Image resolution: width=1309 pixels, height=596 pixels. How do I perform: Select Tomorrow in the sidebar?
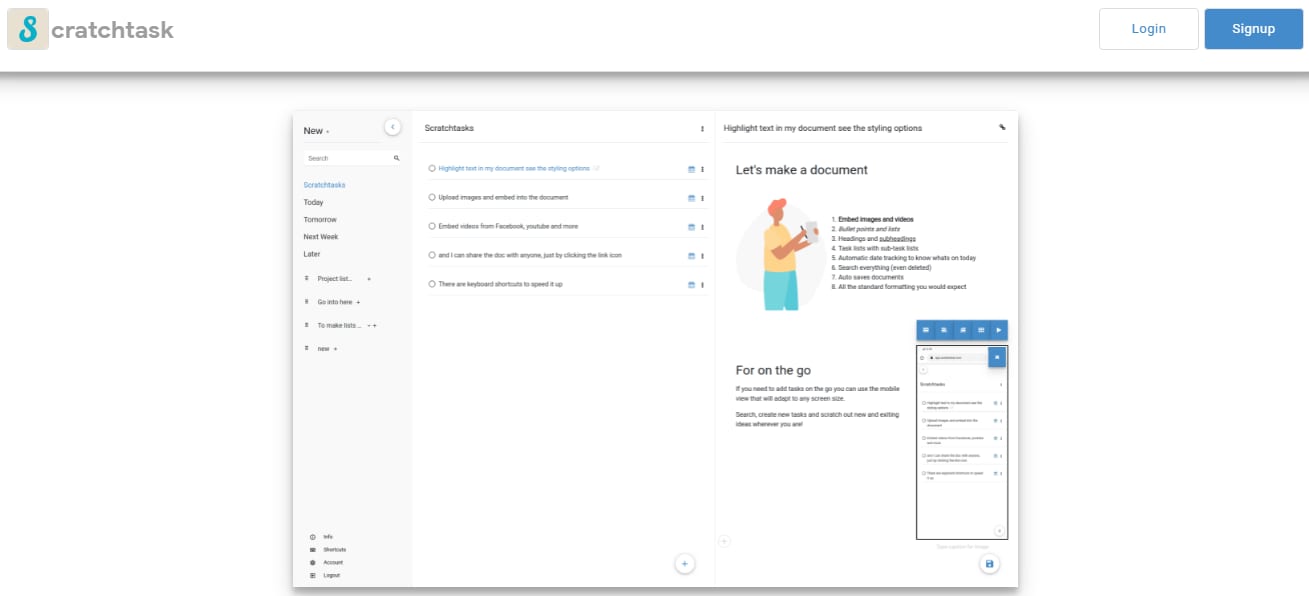[320, 219]
